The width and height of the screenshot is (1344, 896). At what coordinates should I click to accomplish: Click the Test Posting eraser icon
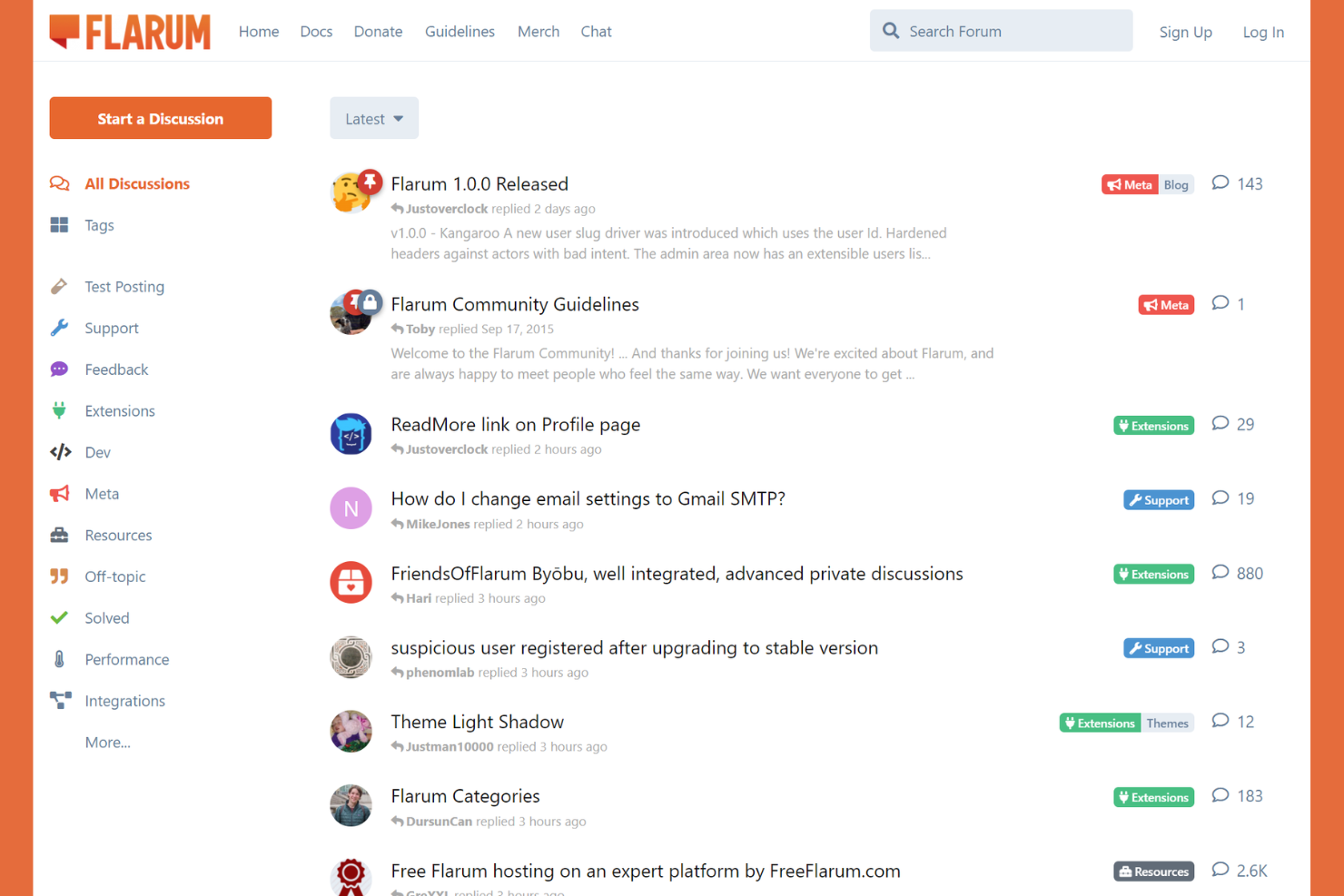click(60, 287)
